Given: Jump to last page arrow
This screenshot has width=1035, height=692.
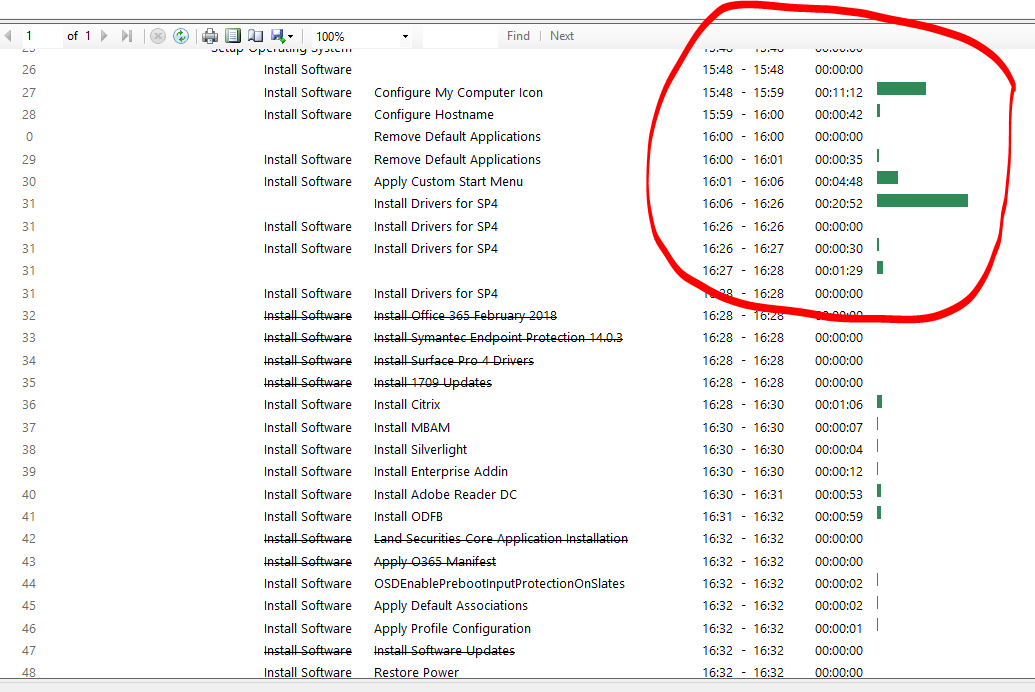Looking at the screenshot, I should coord(127,36).
